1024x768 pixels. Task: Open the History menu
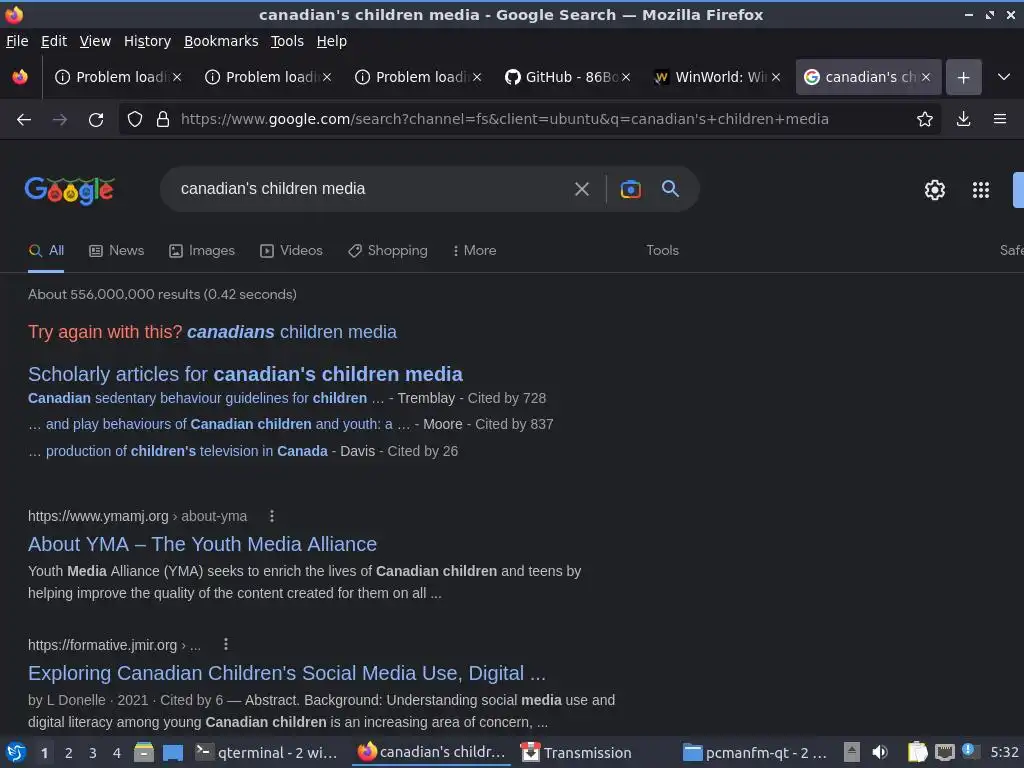point(148,41)
